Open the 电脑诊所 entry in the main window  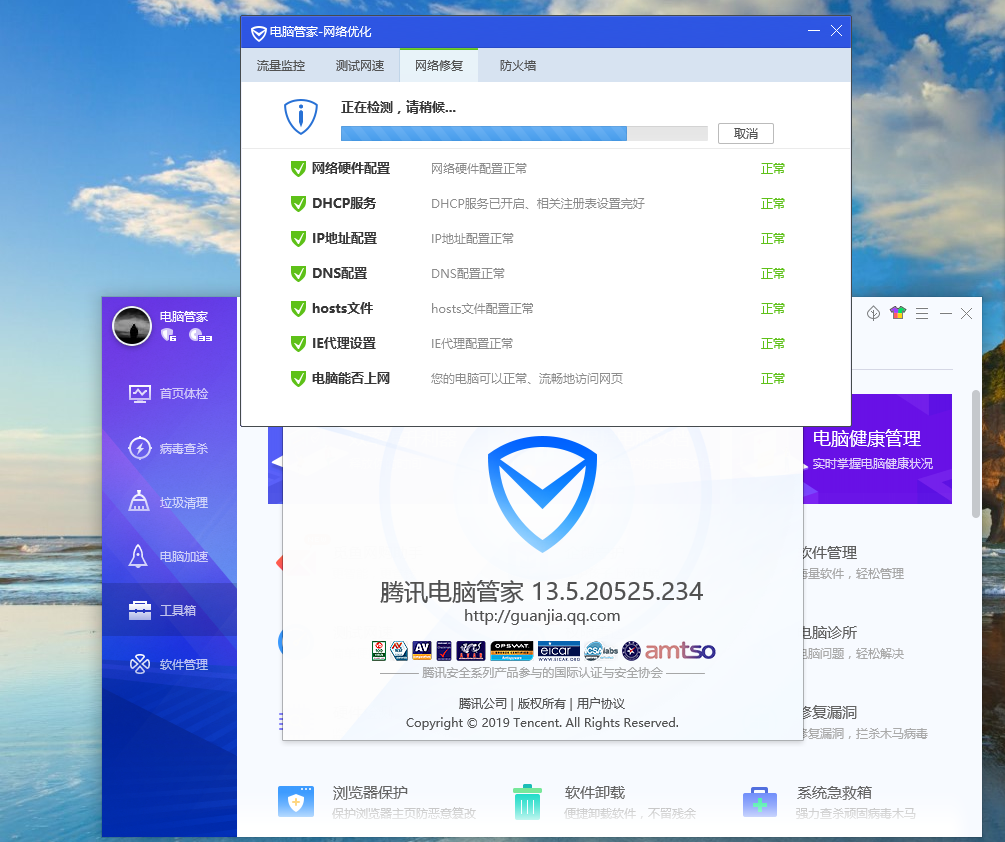point(852,642)
